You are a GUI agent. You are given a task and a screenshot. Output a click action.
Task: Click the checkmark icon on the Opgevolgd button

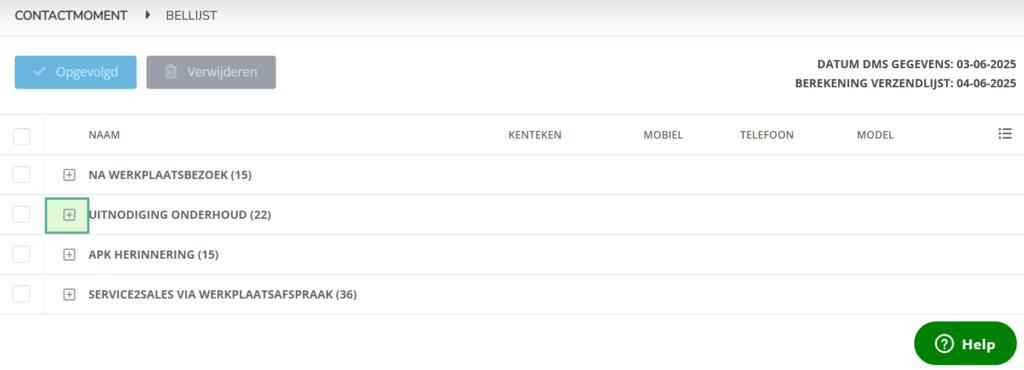pyautogui.click(x=39, y=72)
